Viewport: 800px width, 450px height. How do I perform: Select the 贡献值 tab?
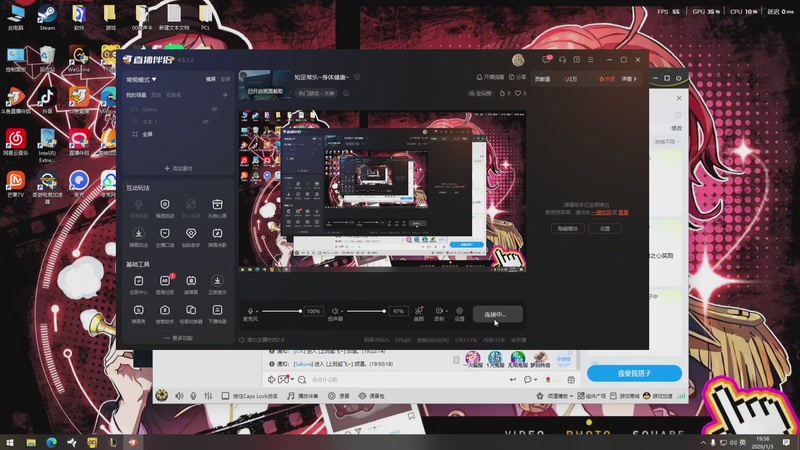tap(542, 79)
